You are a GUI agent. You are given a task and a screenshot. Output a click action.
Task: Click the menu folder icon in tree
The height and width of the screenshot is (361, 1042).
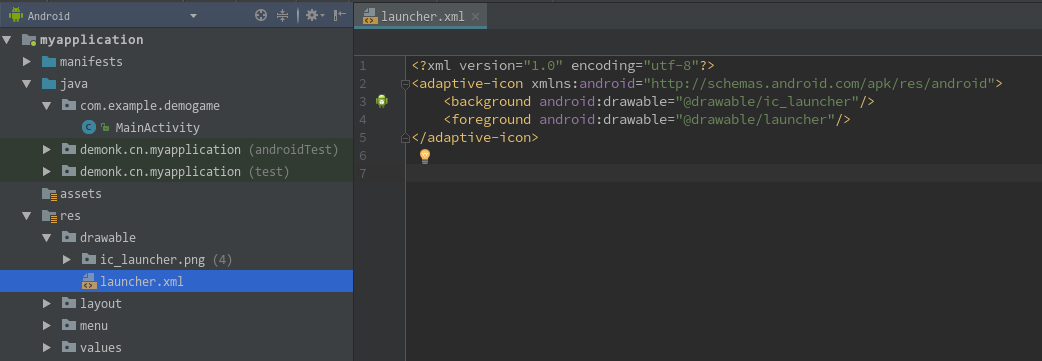coord(68,325)
